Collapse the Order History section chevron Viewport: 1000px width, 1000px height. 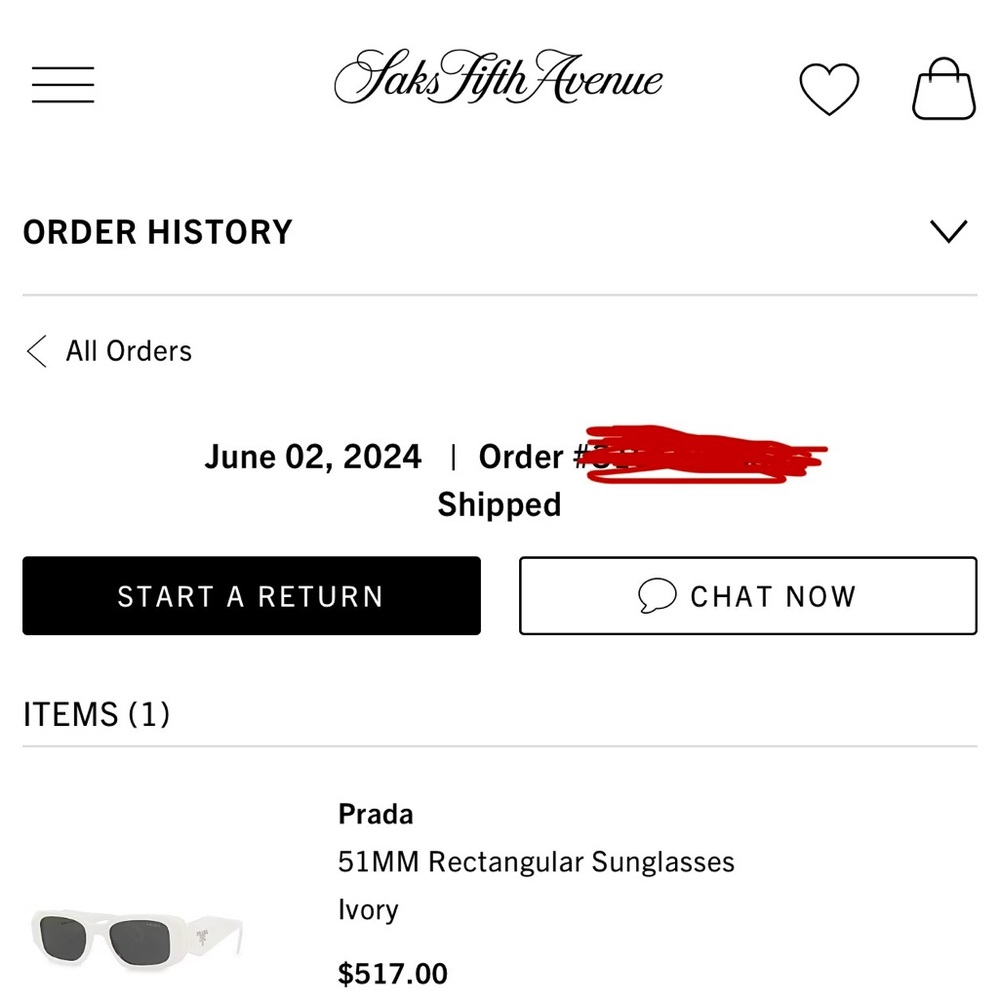(948, 231)
